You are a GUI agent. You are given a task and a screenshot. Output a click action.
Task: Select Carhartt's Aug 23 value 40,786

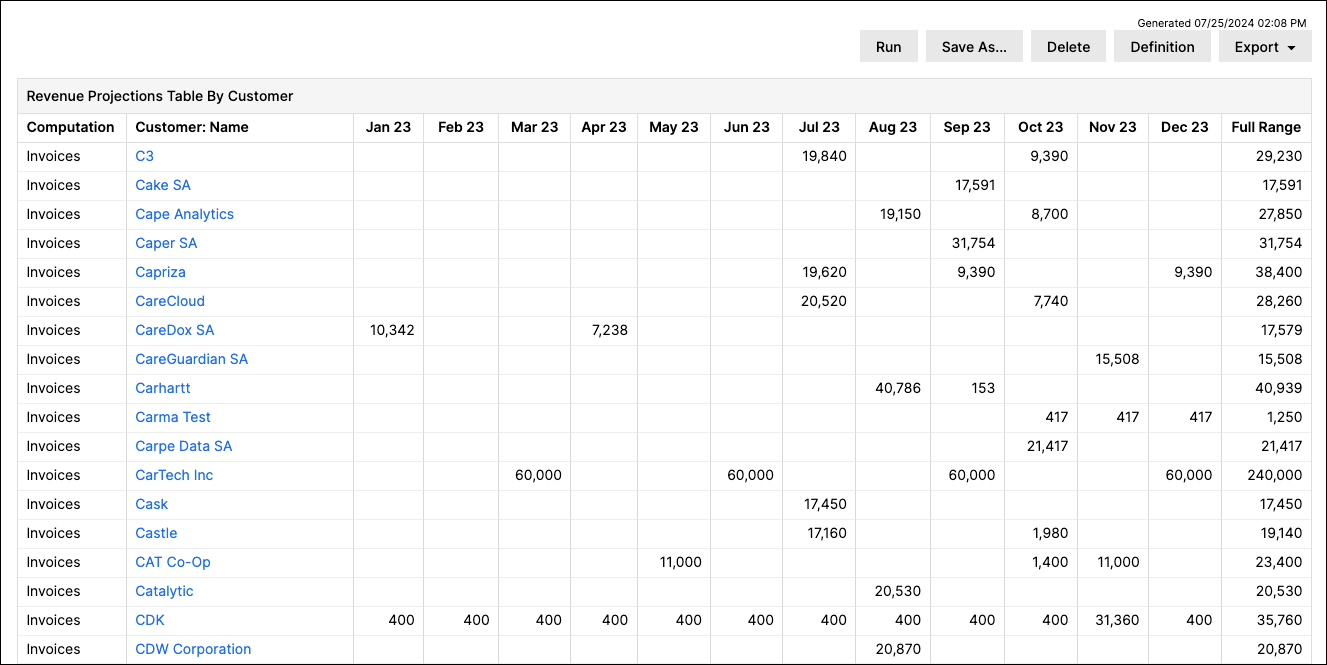coord(898,388)
